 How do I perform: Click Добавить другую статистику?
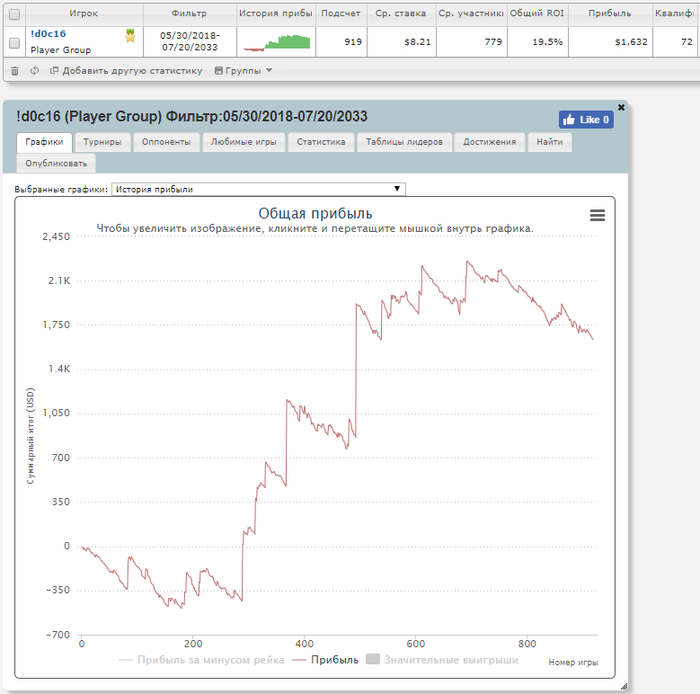(126, 71)
